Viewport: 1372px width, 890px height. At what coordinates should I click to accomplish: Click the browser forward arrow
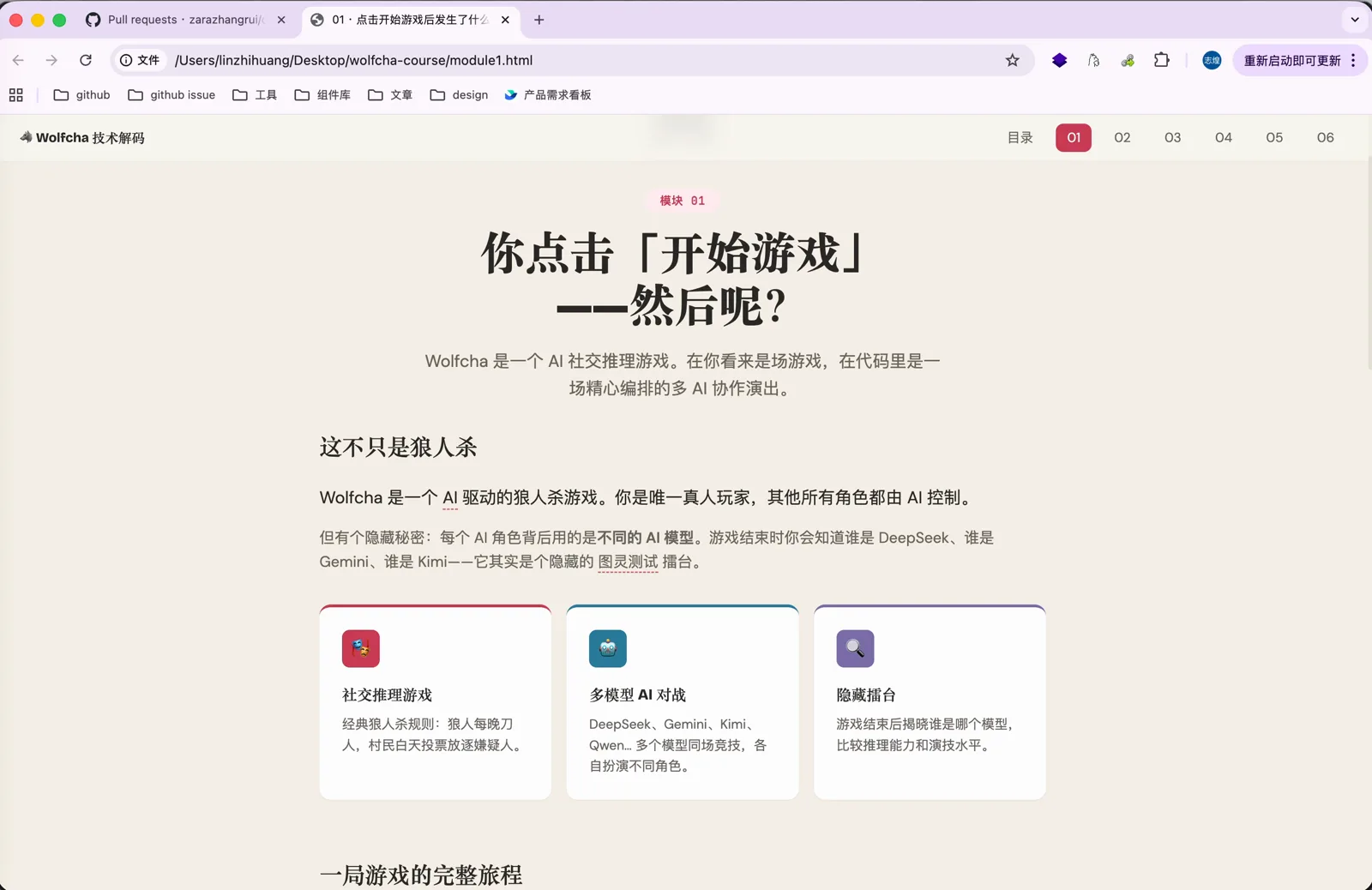click(x=51, y=60)
